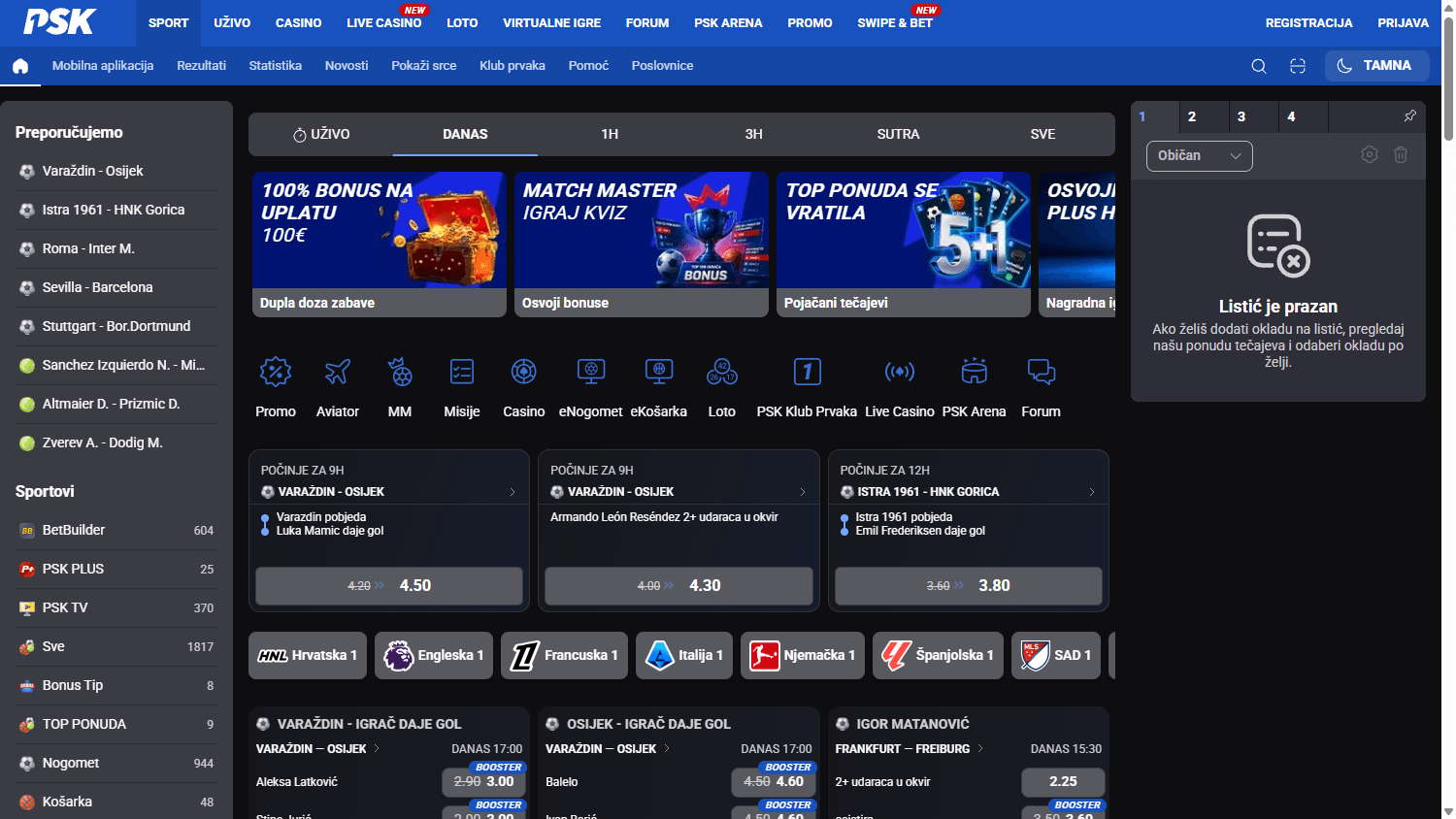Click the REGISTRACIJA link

point(1308,23)
